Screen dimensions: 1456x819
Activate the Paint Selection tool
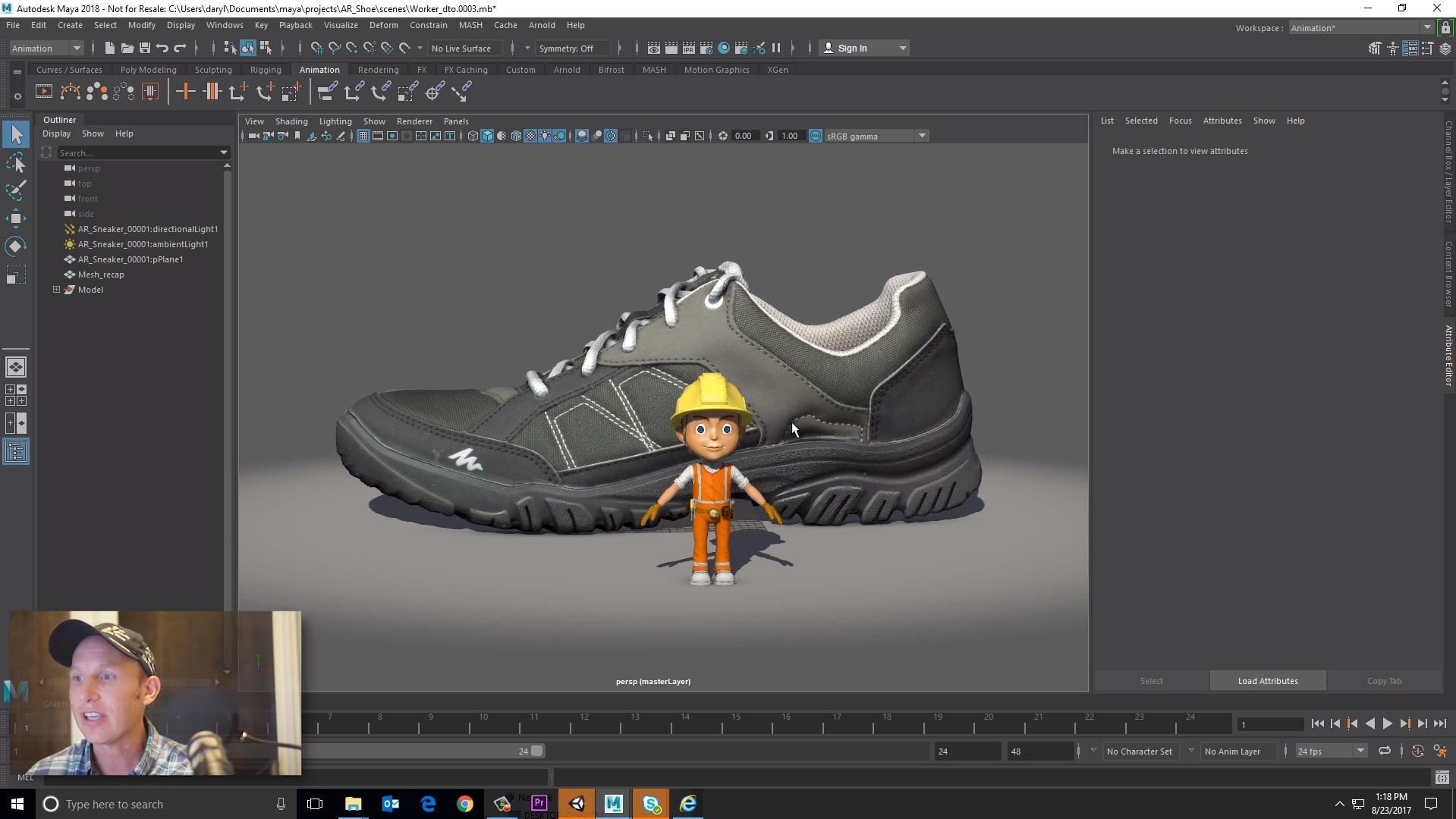click(x=16, y=190)
